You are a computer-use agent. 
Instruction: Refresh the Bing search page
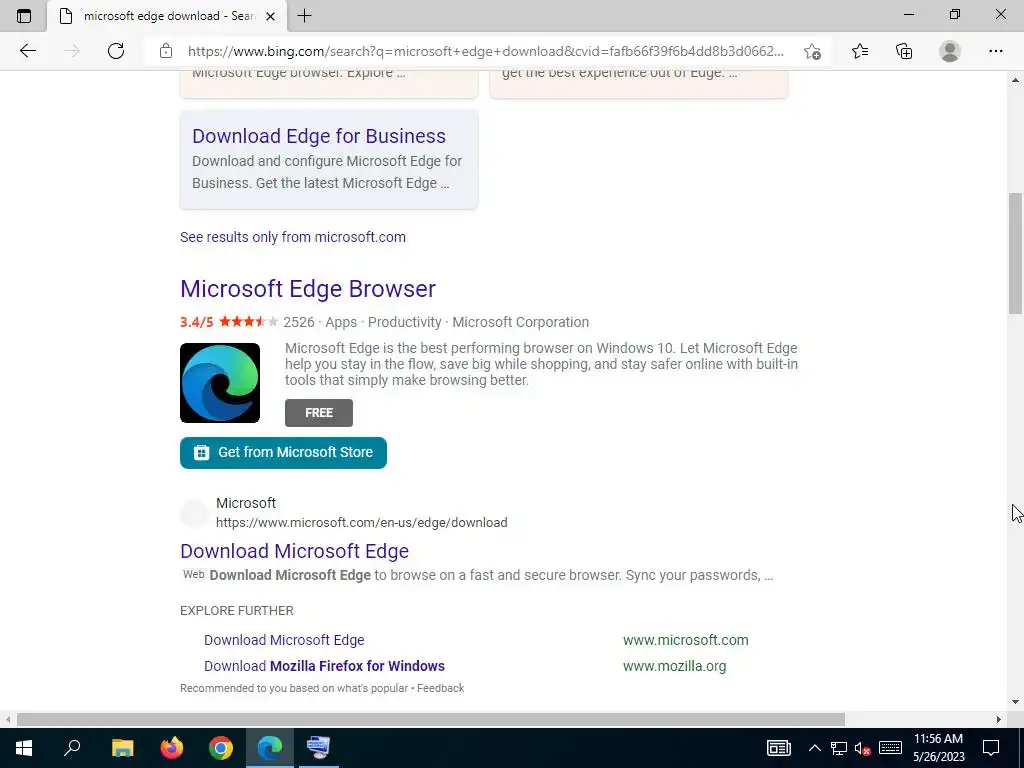(x=116, y=51)
